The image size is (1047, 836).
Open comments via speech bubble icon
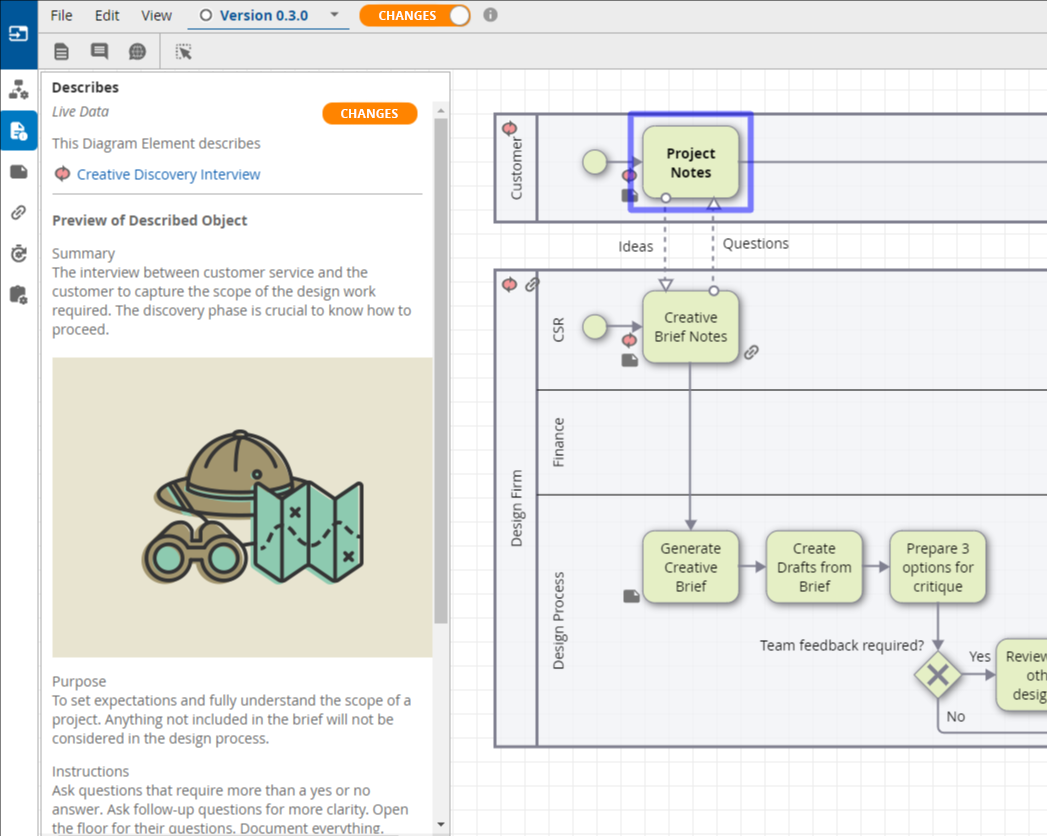(x=99, y=52)
